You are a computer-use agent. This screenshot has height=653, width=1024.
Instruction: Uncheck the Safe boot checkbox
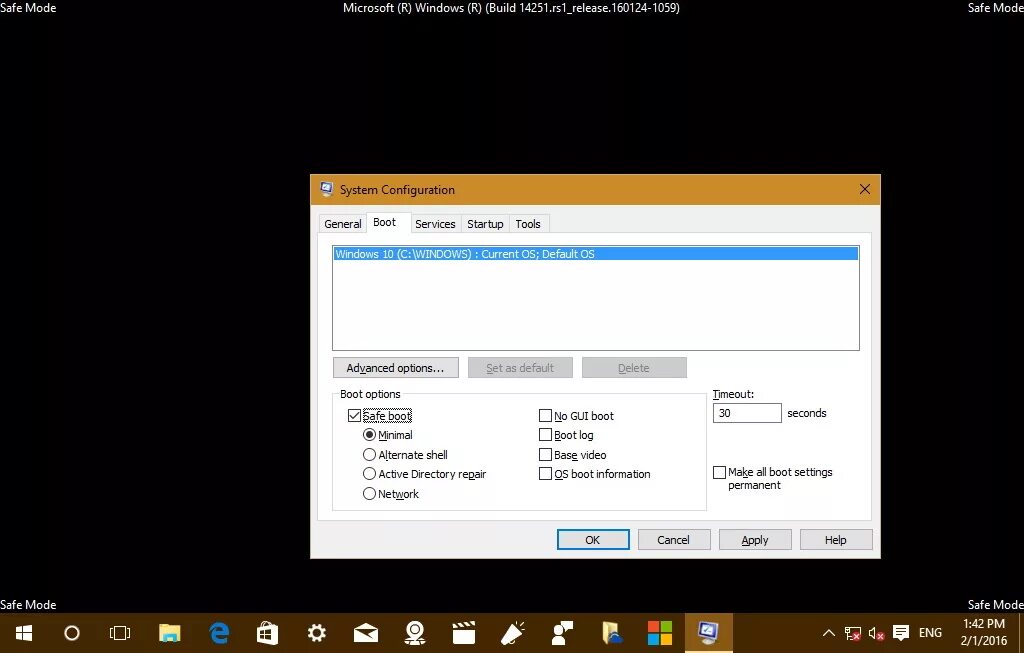point(355,416)
